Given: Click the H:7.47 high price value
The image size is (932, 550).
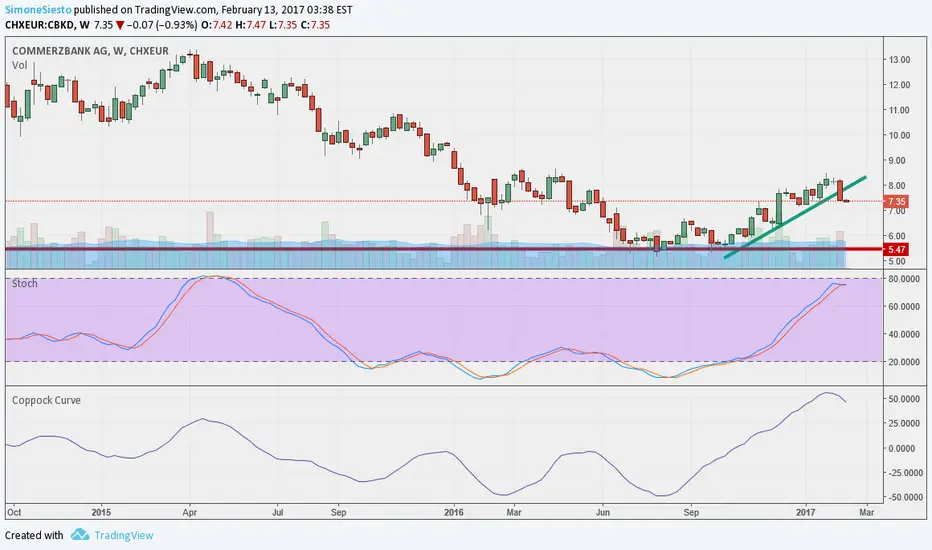Looking at the screenshot, I should click(x=251, y=25).
